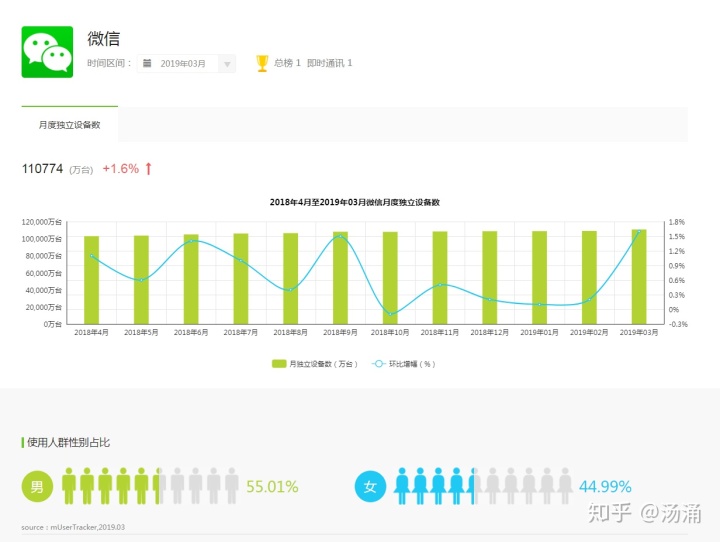Click the 使用人群性别占比 section heading
The width and height of the screenshot is (720, 542).
pos(68,442)
